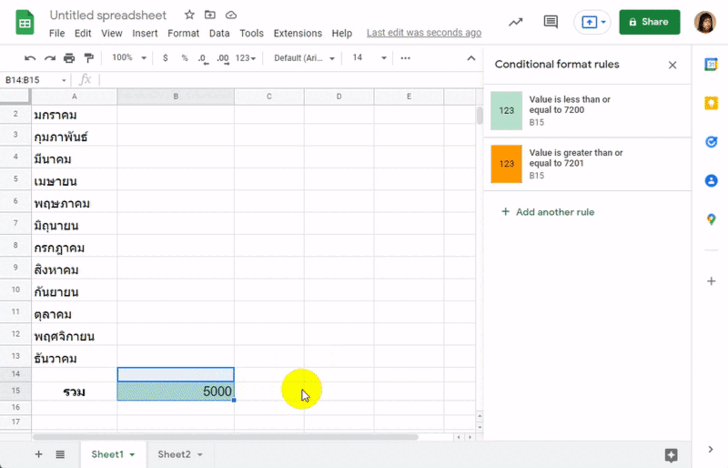Open the Data menu
Screen dimensions: 728x468
click(219, 33)
